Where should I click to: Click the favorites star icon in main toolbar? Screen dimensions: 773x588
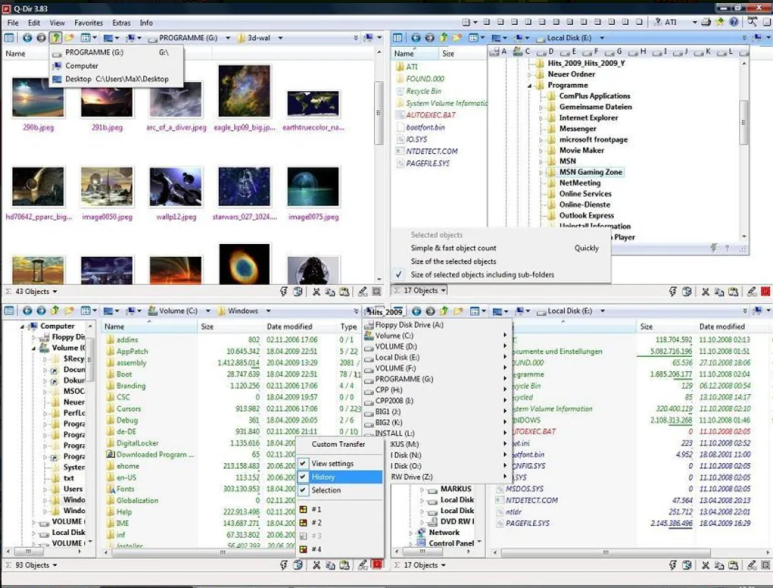(720, 22)
